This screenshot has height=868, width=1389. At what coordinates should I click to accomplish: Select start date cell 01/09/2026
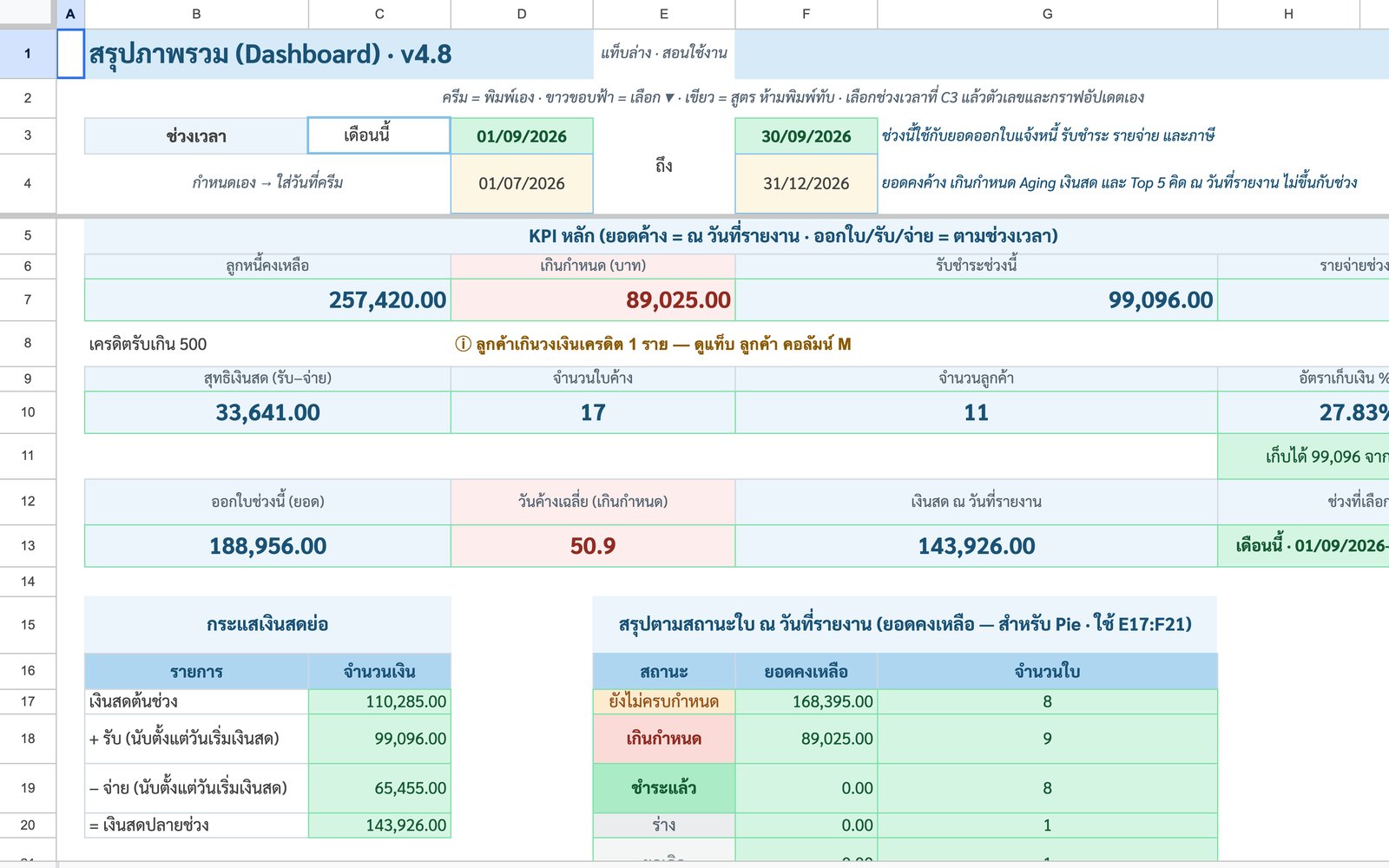[x=522, y=135]
